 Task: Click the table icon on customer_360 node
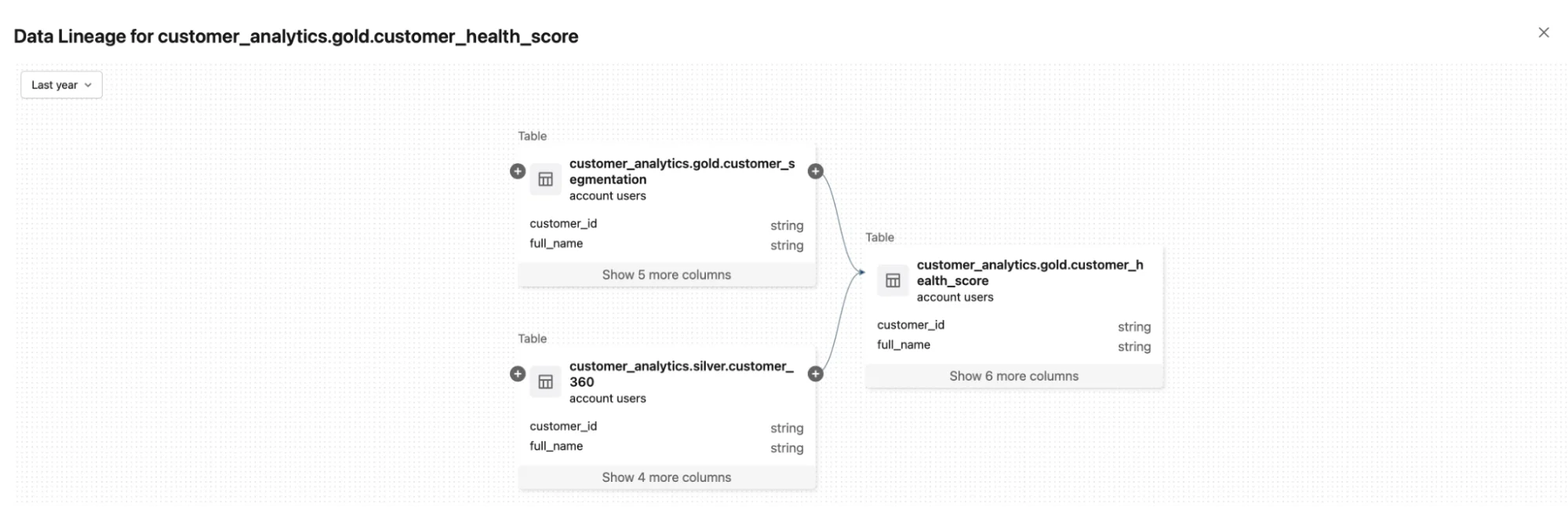click(544, 382)
